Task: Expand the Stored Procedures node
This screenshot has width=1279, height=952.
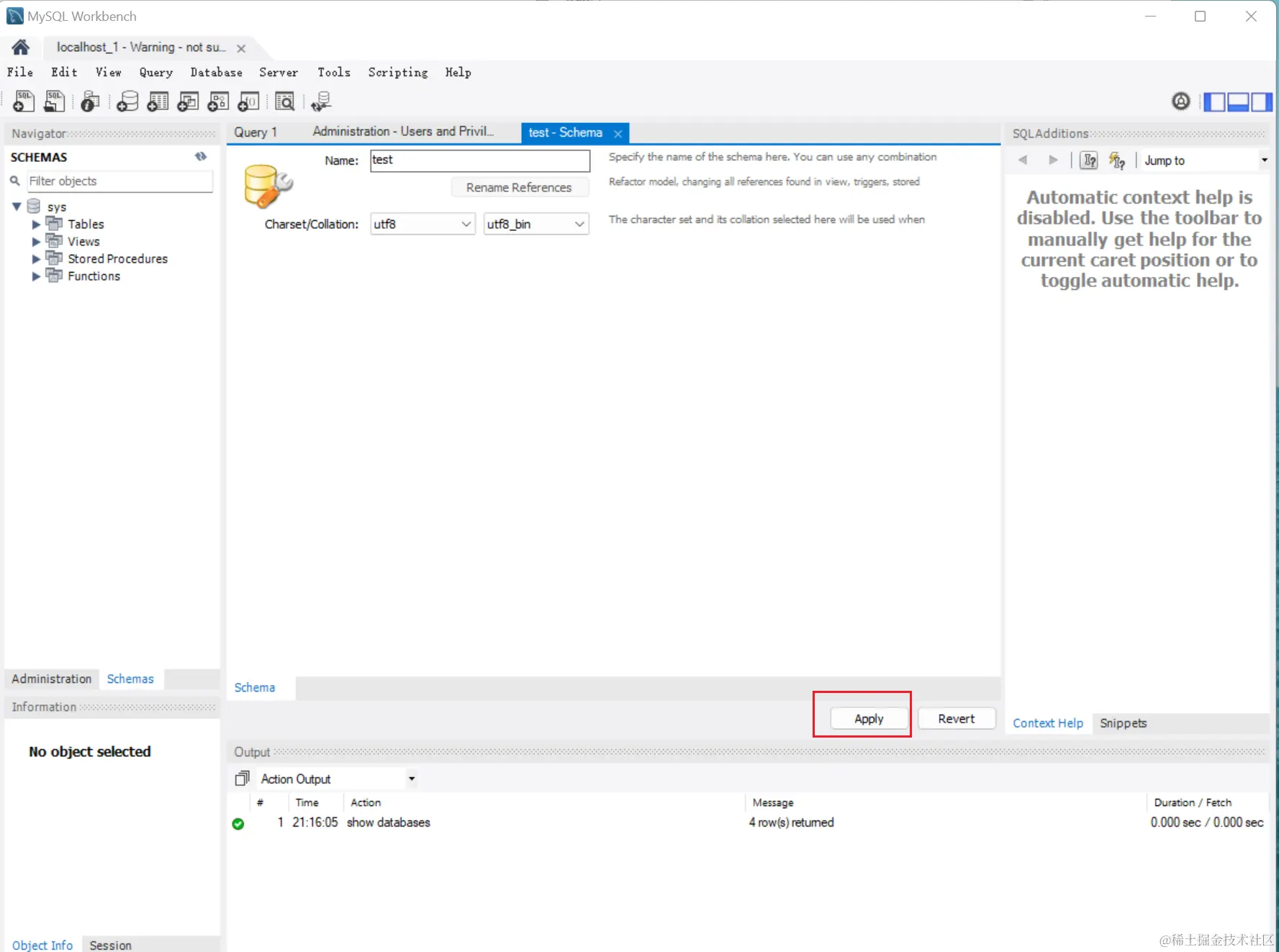Action: click(36, 259)
